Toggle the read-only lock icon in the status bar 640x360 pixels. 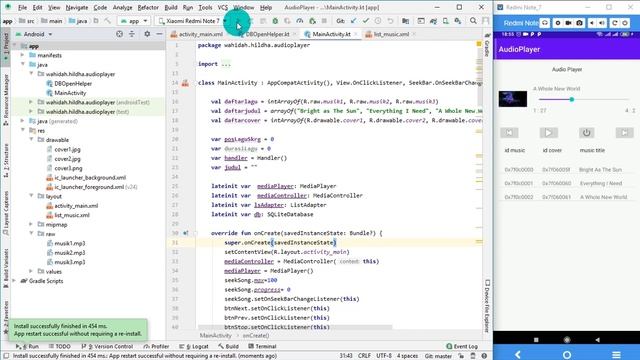click(x=461, y=356)
